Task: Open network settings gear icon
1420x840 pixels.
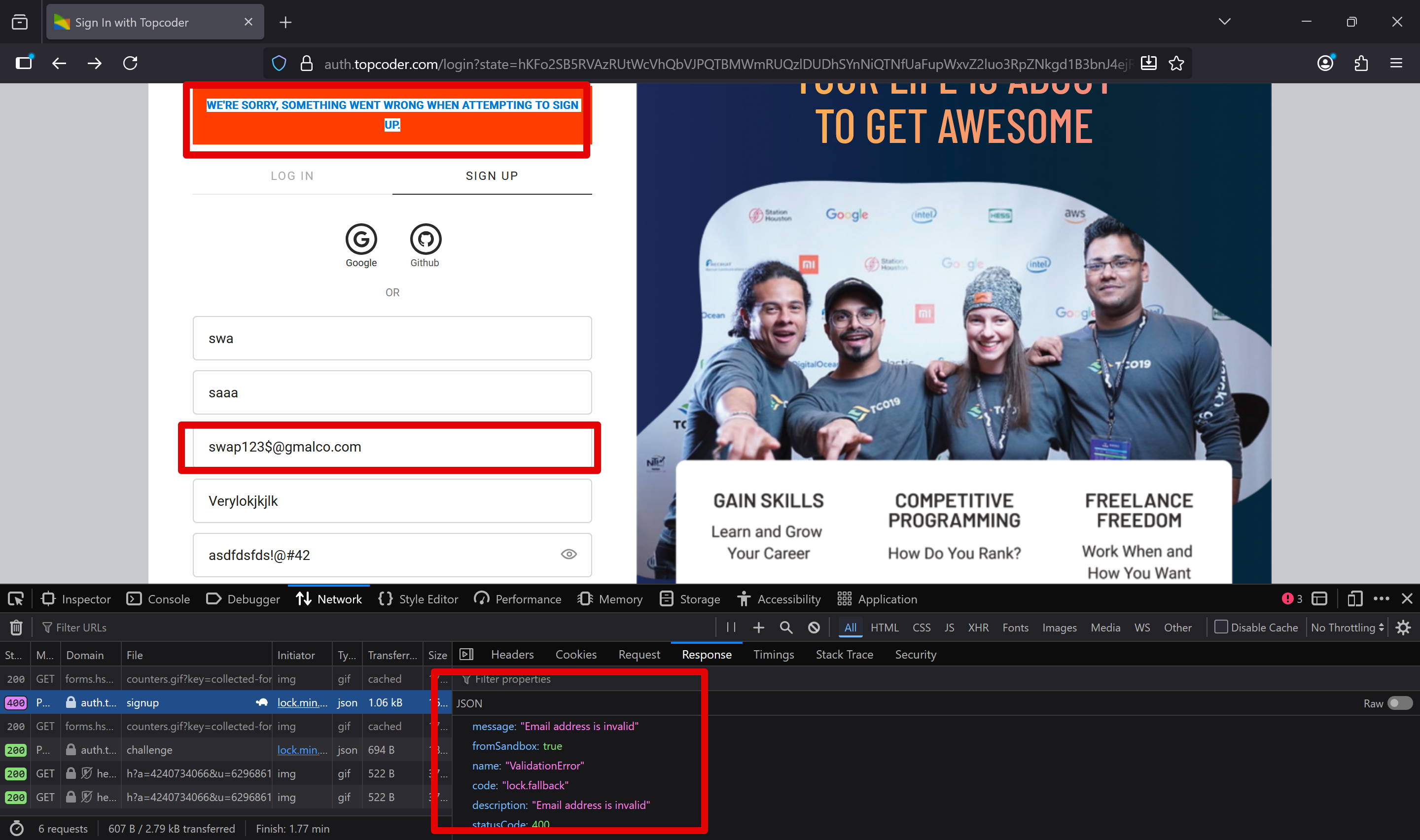Action: click(x=1403, y=627)
